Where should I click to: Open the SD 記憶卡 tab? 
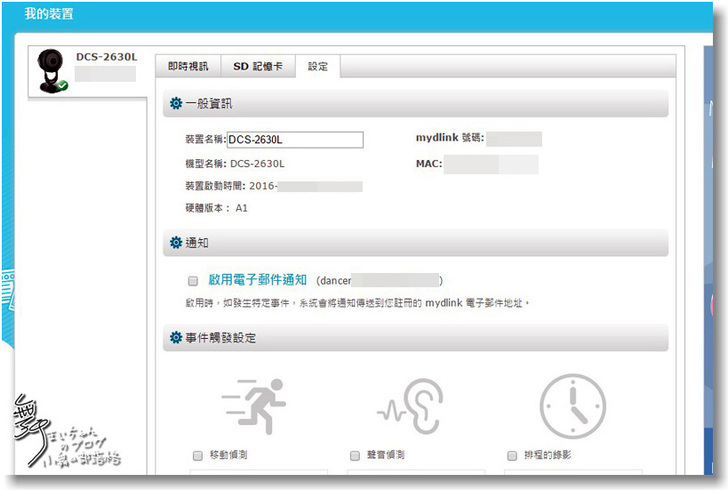coord(258,66)
